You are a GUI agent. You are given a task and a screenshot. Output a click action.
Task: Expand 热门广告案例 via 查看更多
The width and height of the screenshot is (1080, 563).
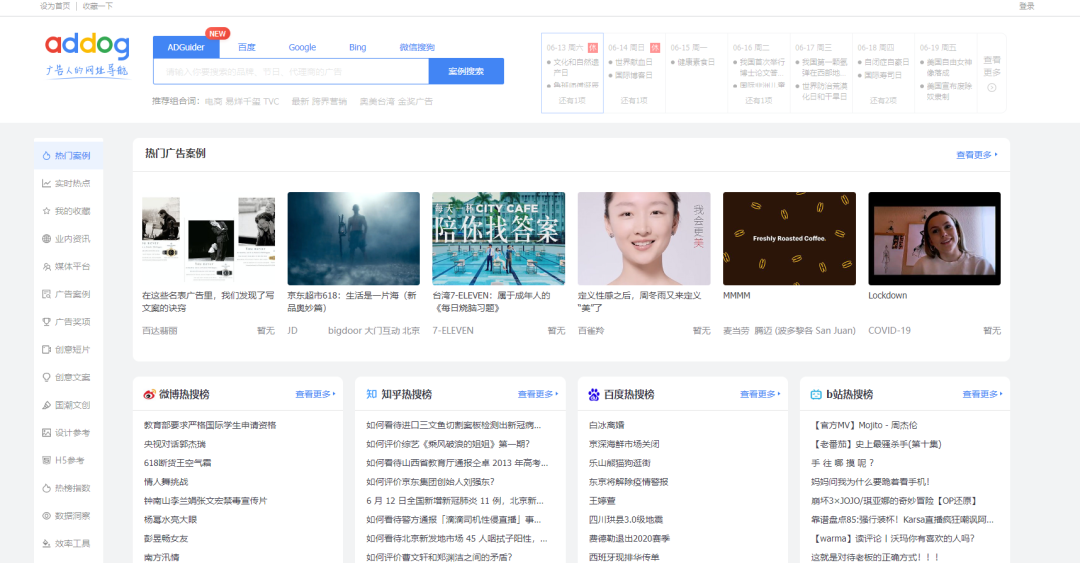tap(977, 154)
